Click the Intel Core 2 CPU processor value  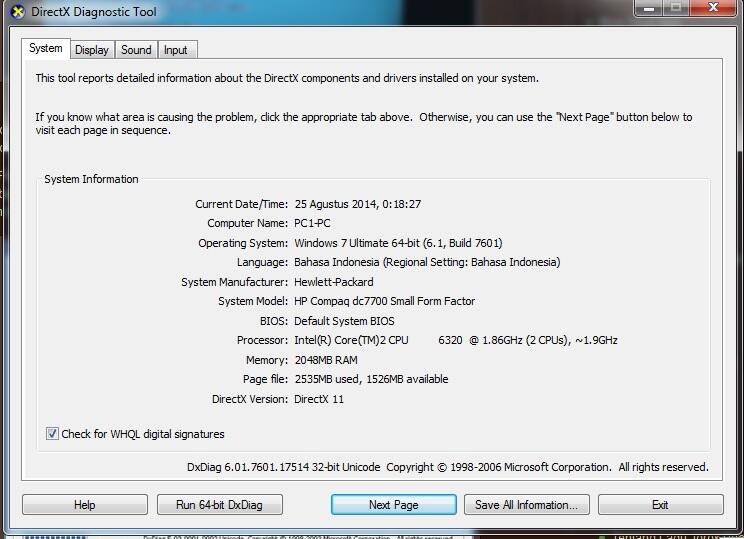456,340
